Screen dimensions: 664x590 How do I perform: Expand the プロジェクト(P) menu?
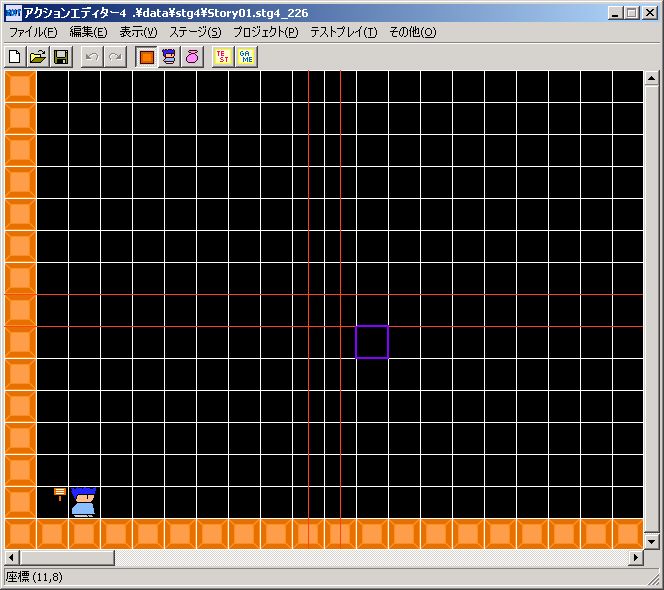pyautogui.click(x=266, y=32)
